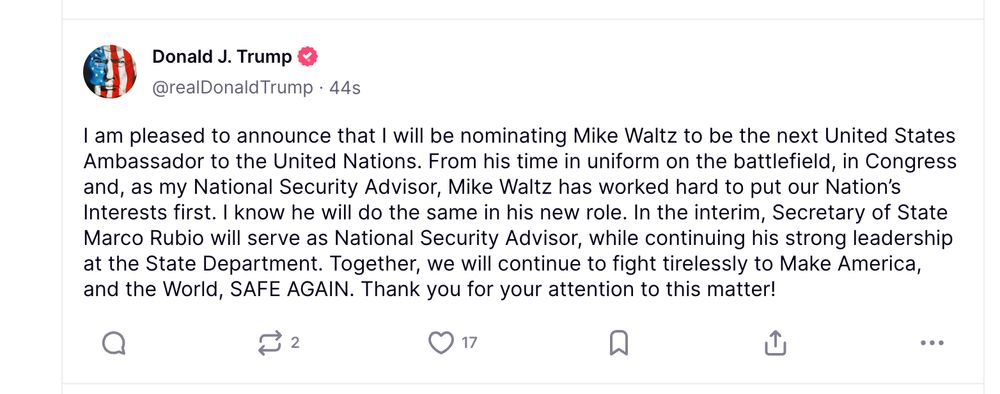This screenshot has width=1000, height=394.
Task: Click the 44s timestamp
Action: 344,88
